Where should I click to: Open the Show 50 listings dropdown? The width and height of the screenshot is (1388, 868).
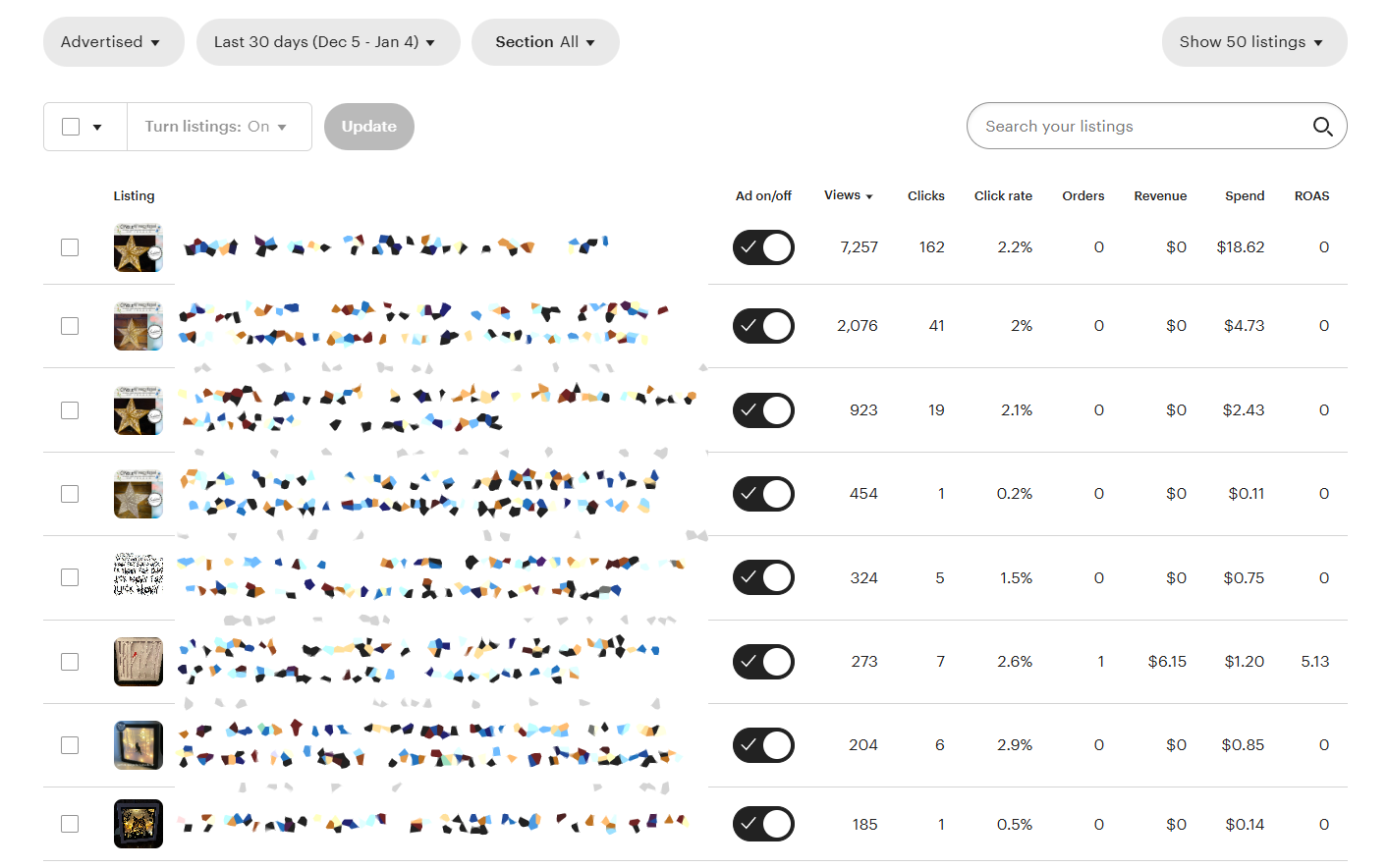tap(1252, 42)
